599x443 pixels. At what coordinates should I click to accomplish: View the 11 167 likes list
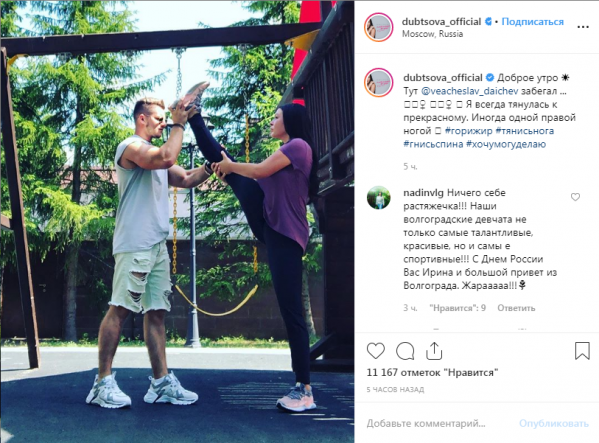pyautogui.click(x=432, y=372)
